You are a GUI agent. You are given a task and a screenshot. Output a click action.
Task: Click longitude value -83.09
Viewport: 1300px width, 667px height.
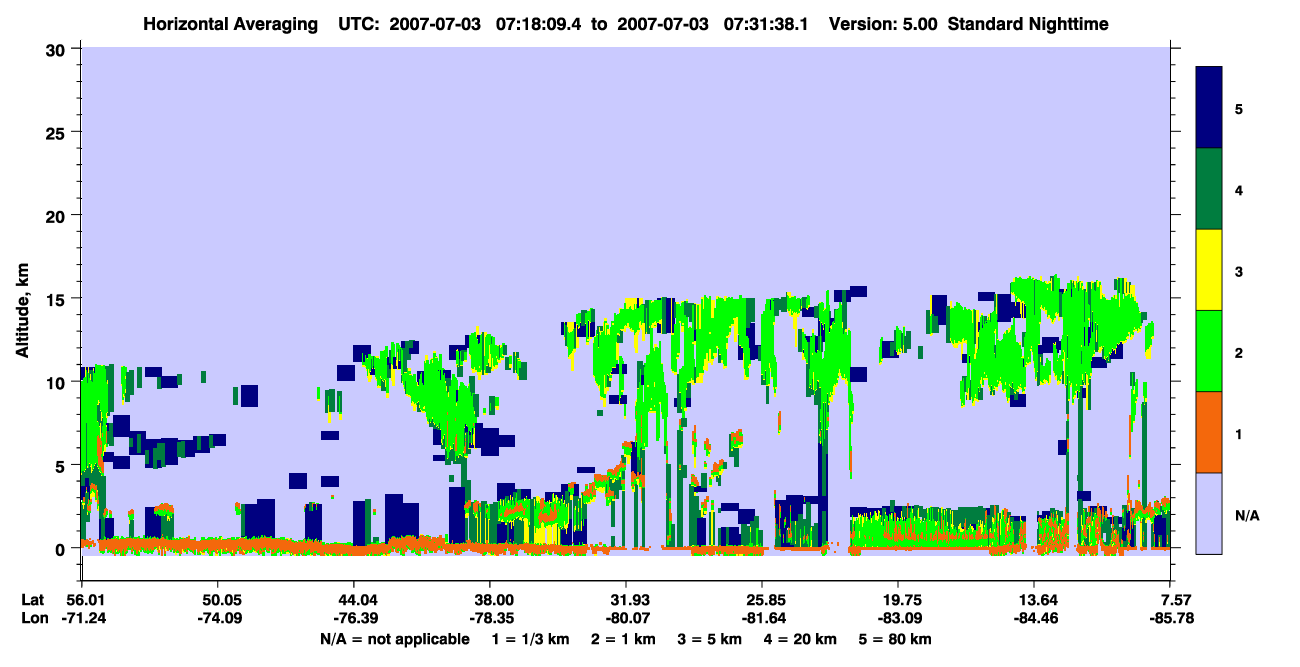click(898, 617)
